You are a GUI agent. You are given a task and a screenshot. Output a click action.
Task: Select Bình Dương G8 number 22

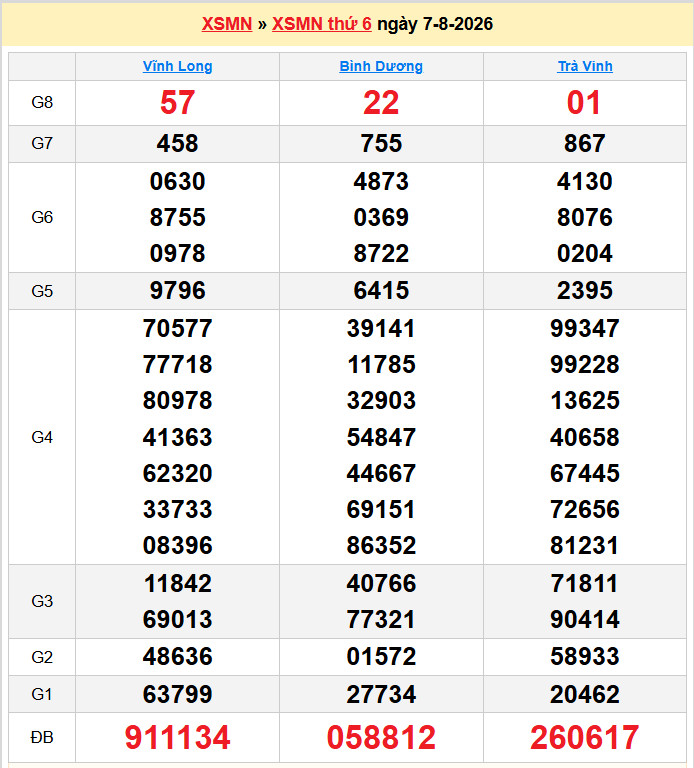(x=381, y=103)
